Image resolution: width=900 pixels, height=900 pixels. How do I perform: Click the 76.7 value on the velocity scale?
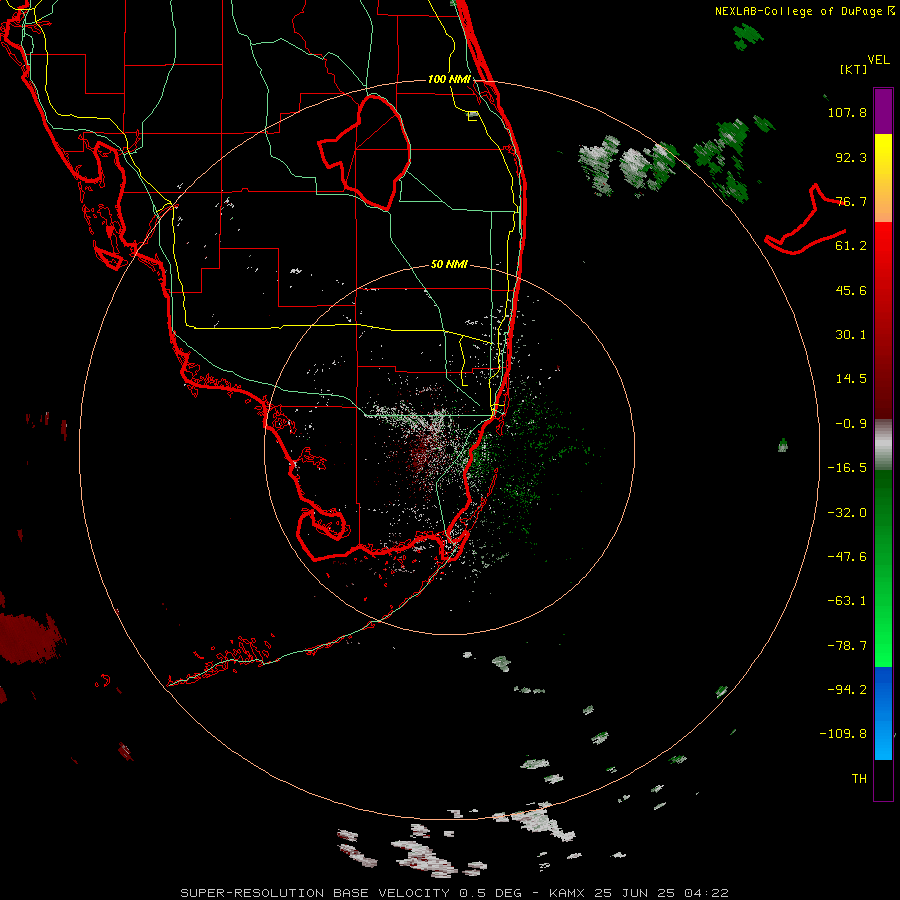point(851,201)
